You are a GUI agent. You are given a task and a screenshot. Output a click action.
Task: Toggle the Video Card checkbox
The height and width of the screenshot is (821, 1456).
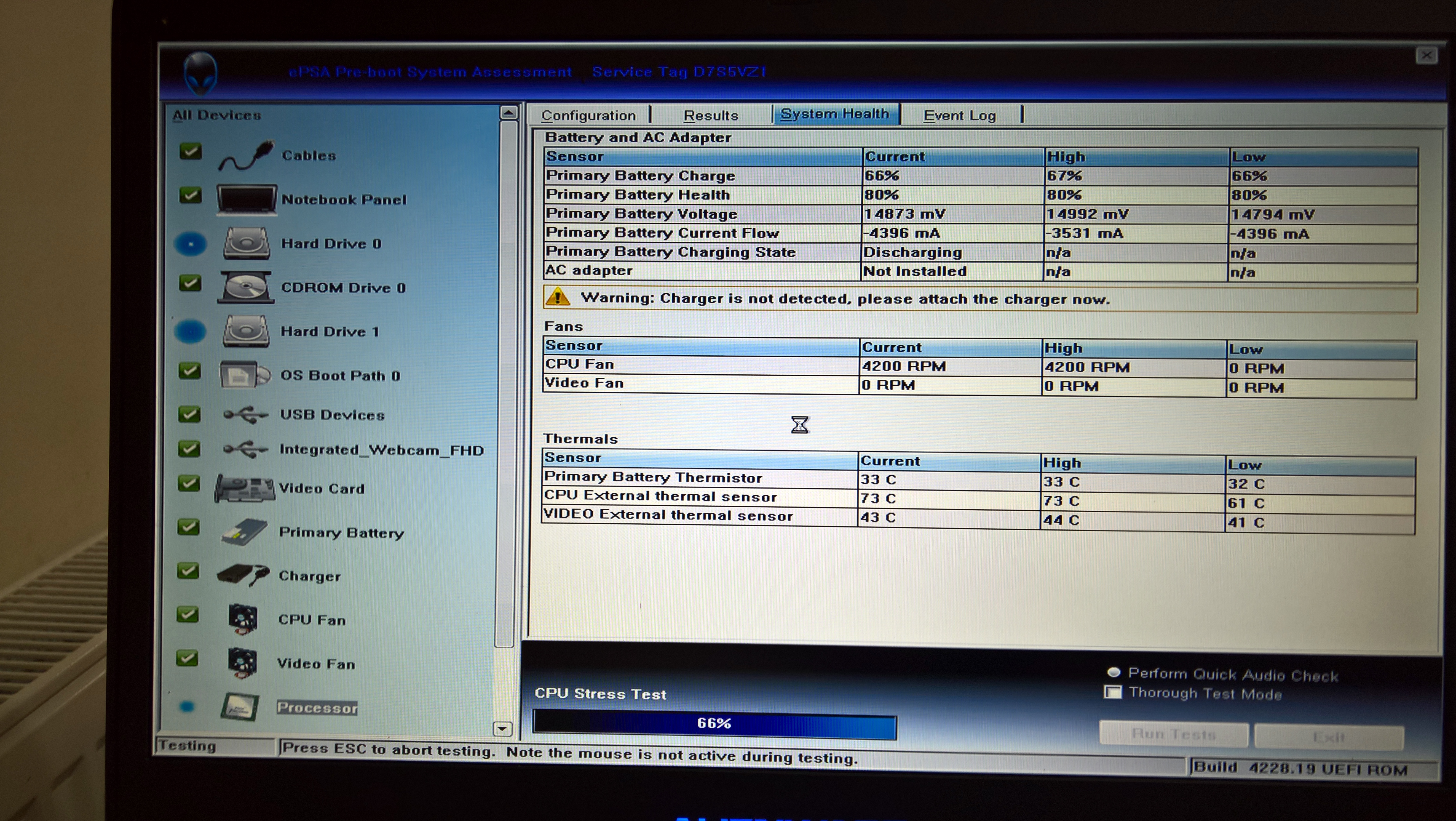(188, 483)
